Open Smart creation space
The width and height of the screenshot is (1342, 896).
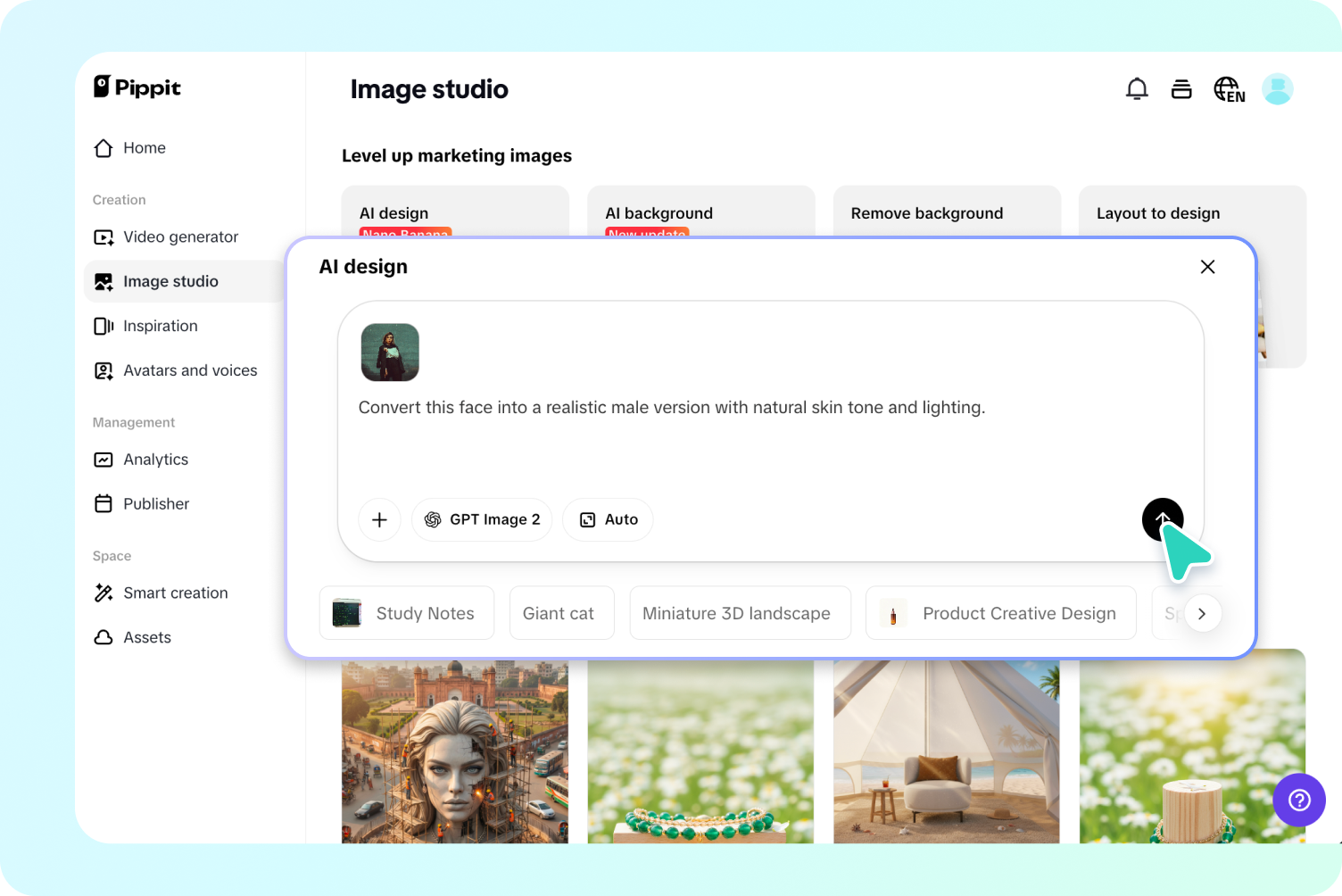176,593
